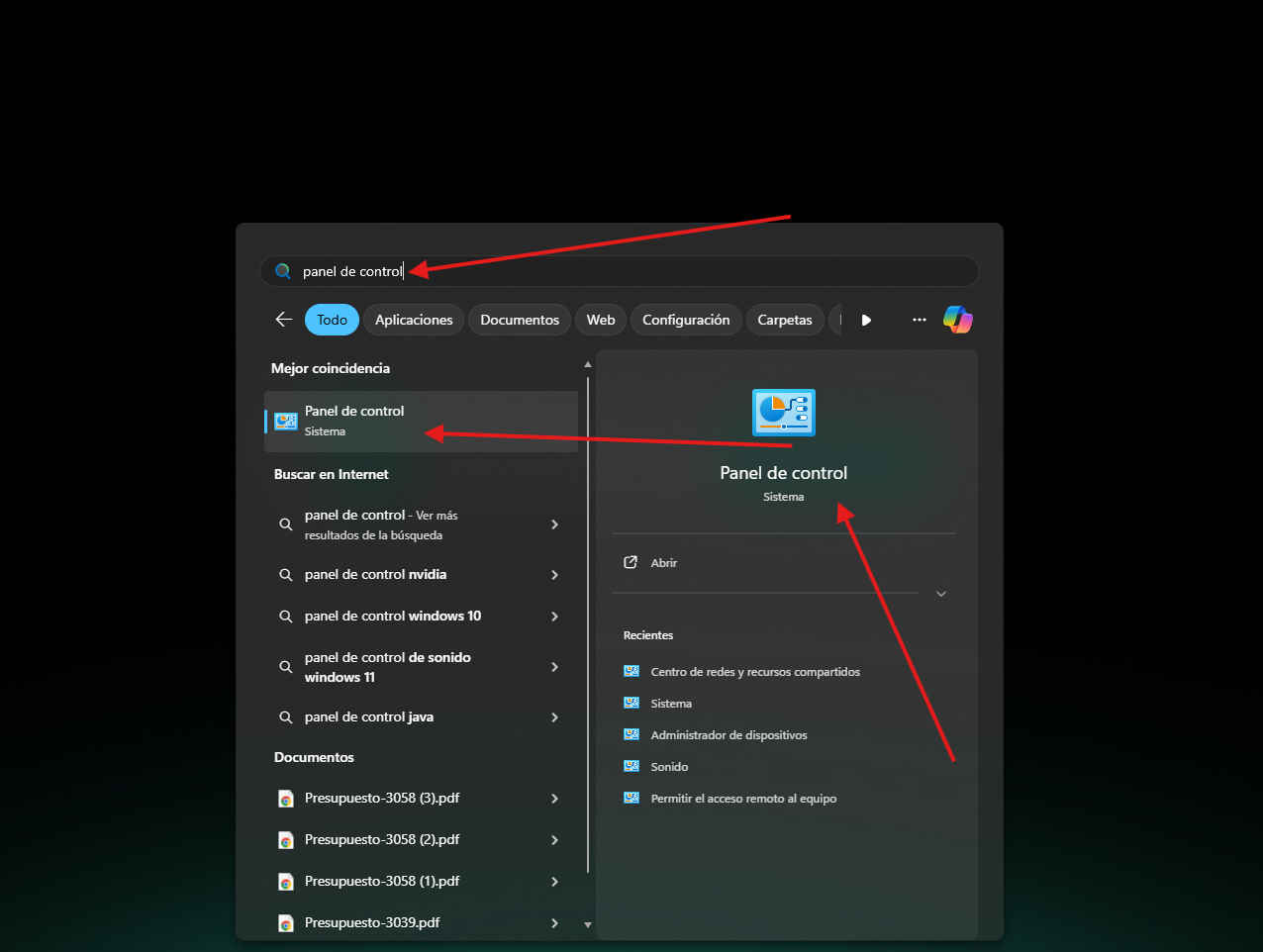Click the magnifier icon beside panel de control nvidia
This screenshot has width=1263, height=952.
[x=286, y=575]
